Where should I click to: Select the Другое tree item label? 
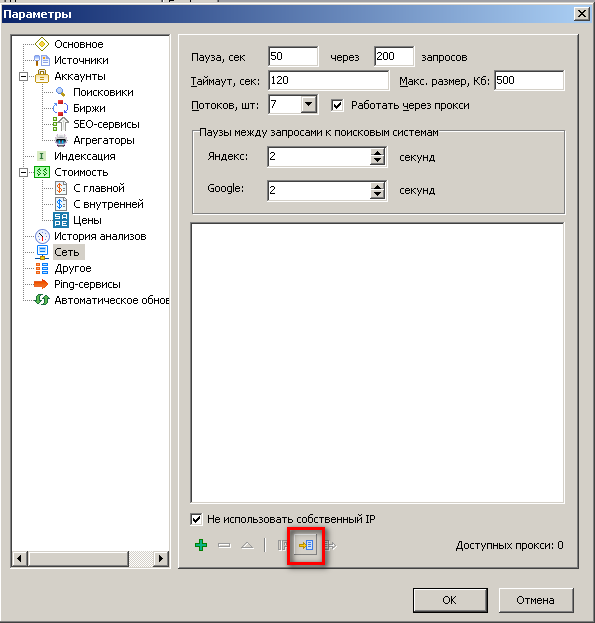coord(73,268)
